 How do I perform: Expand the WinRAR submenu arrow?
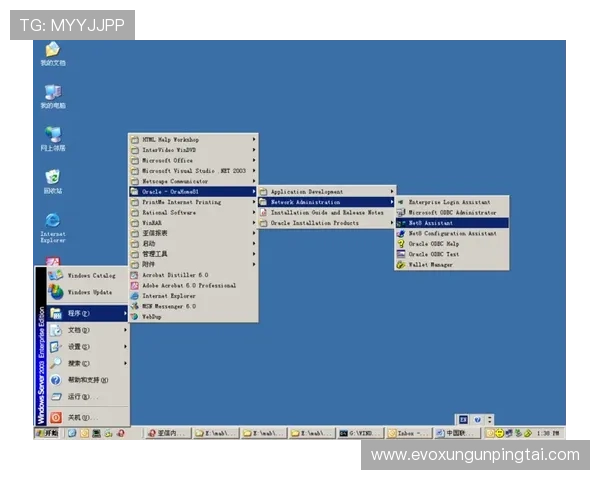(254, 222)
